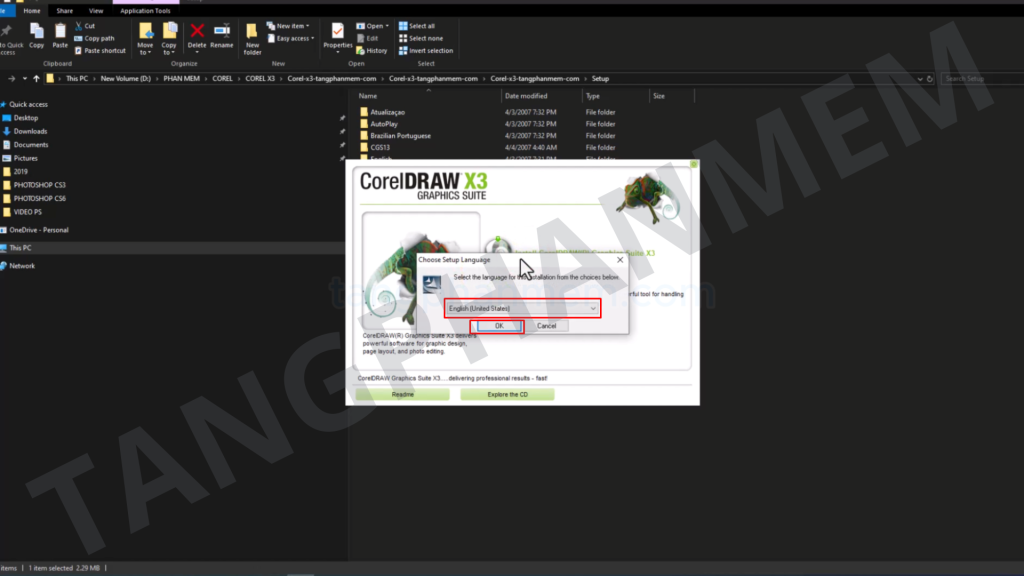Create a folder with the New folder icon

click(x=252, y=37)
